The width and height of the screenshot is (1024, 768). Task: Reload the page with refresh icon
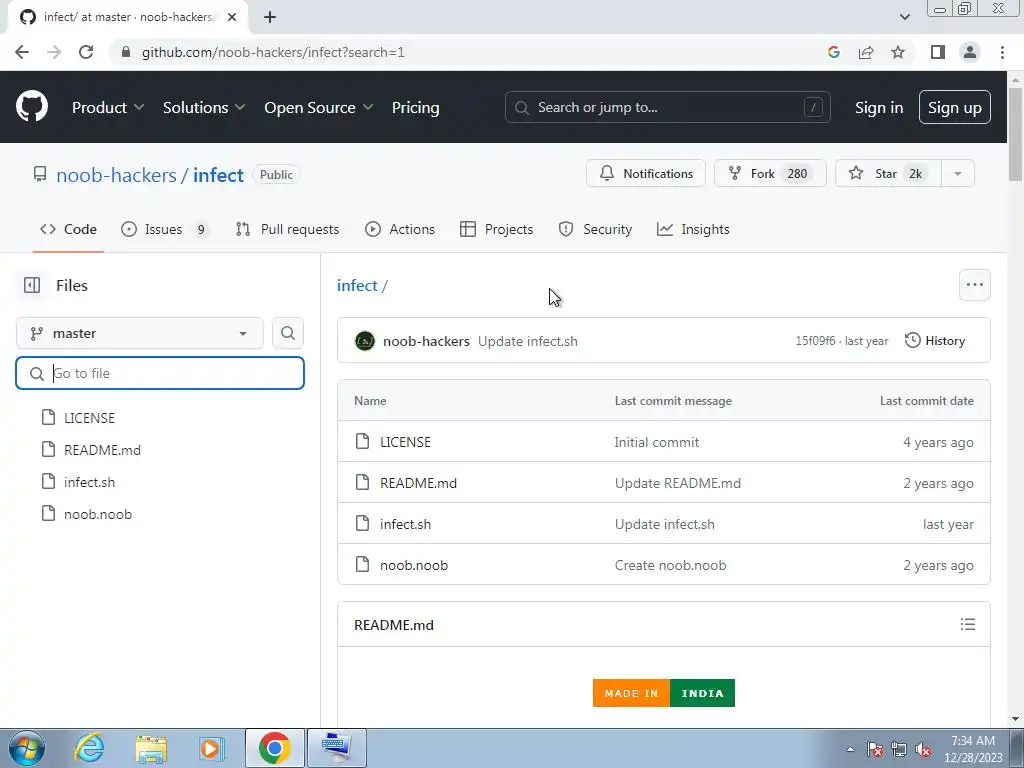coord(86,52)
